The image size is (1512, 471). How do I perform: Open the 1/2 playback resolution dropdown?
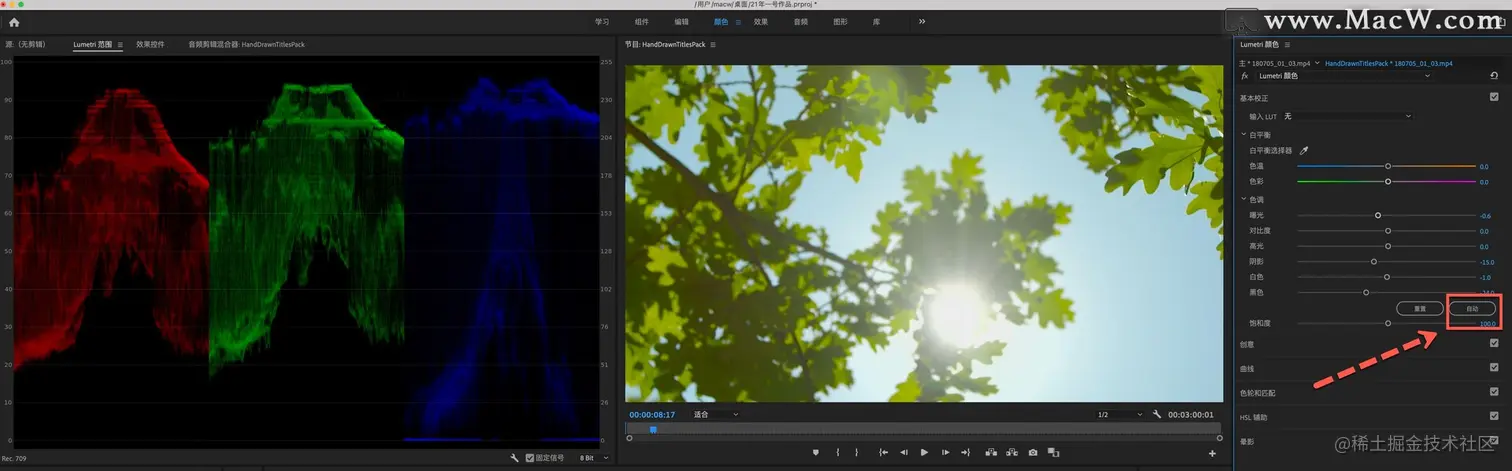[1118, 414]
